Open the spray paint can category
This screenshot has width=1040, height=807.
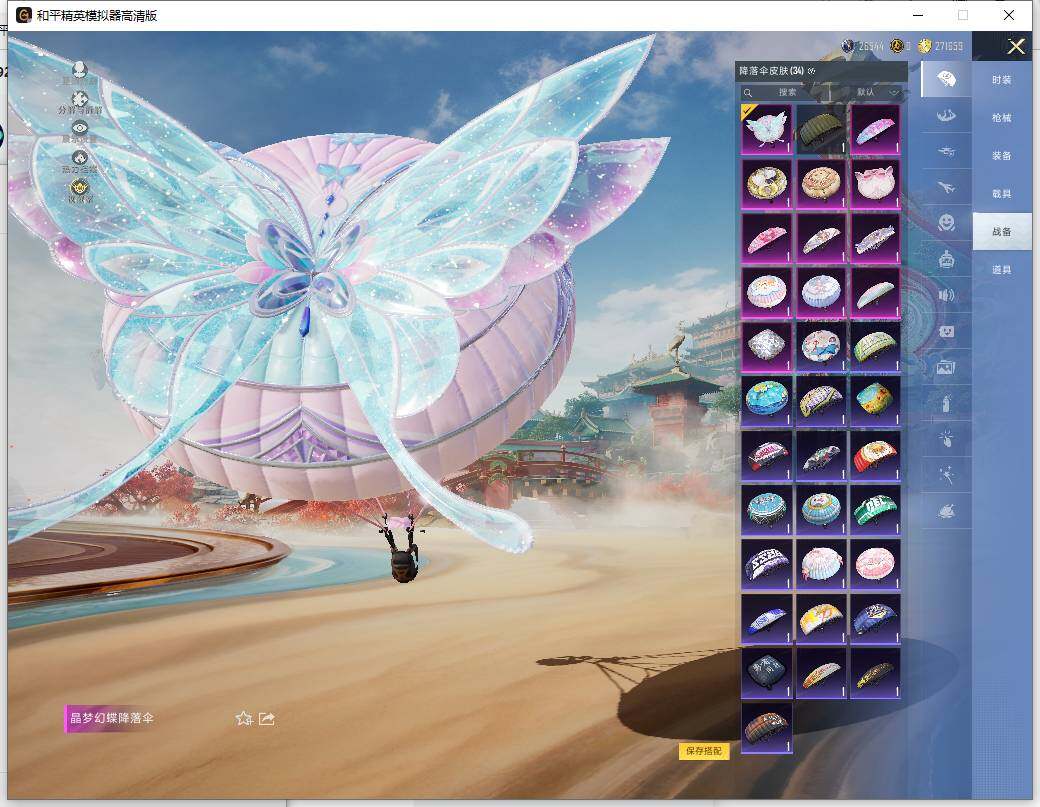coord(945,402)
